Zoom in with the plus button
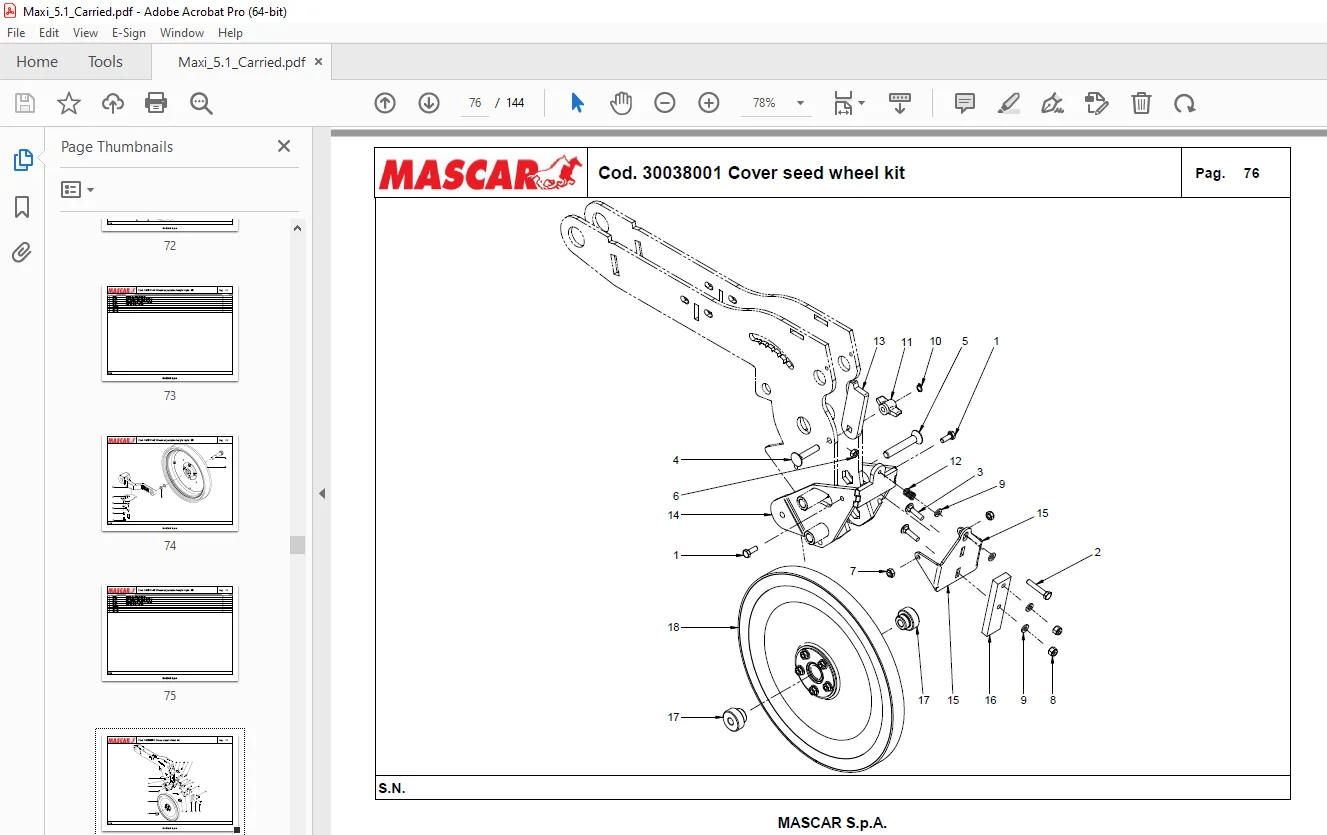 click(709, 103)
